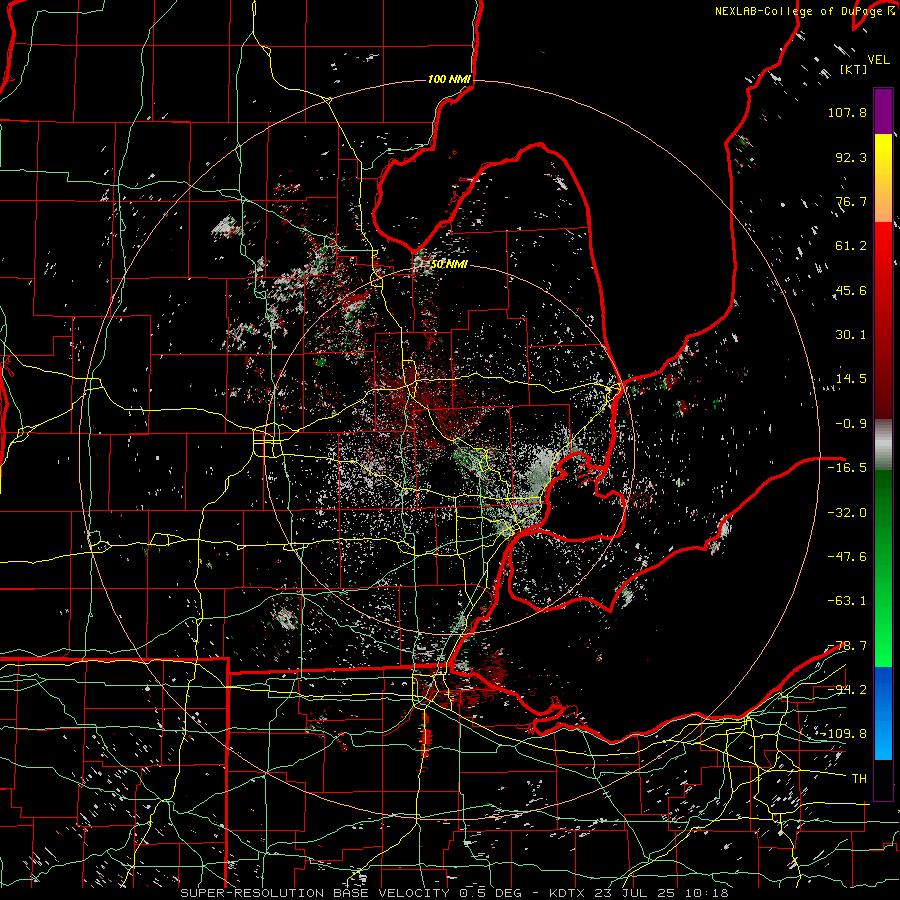Pick the green segment of velocity color bar
Screen dimensions: 900x900
883,568
